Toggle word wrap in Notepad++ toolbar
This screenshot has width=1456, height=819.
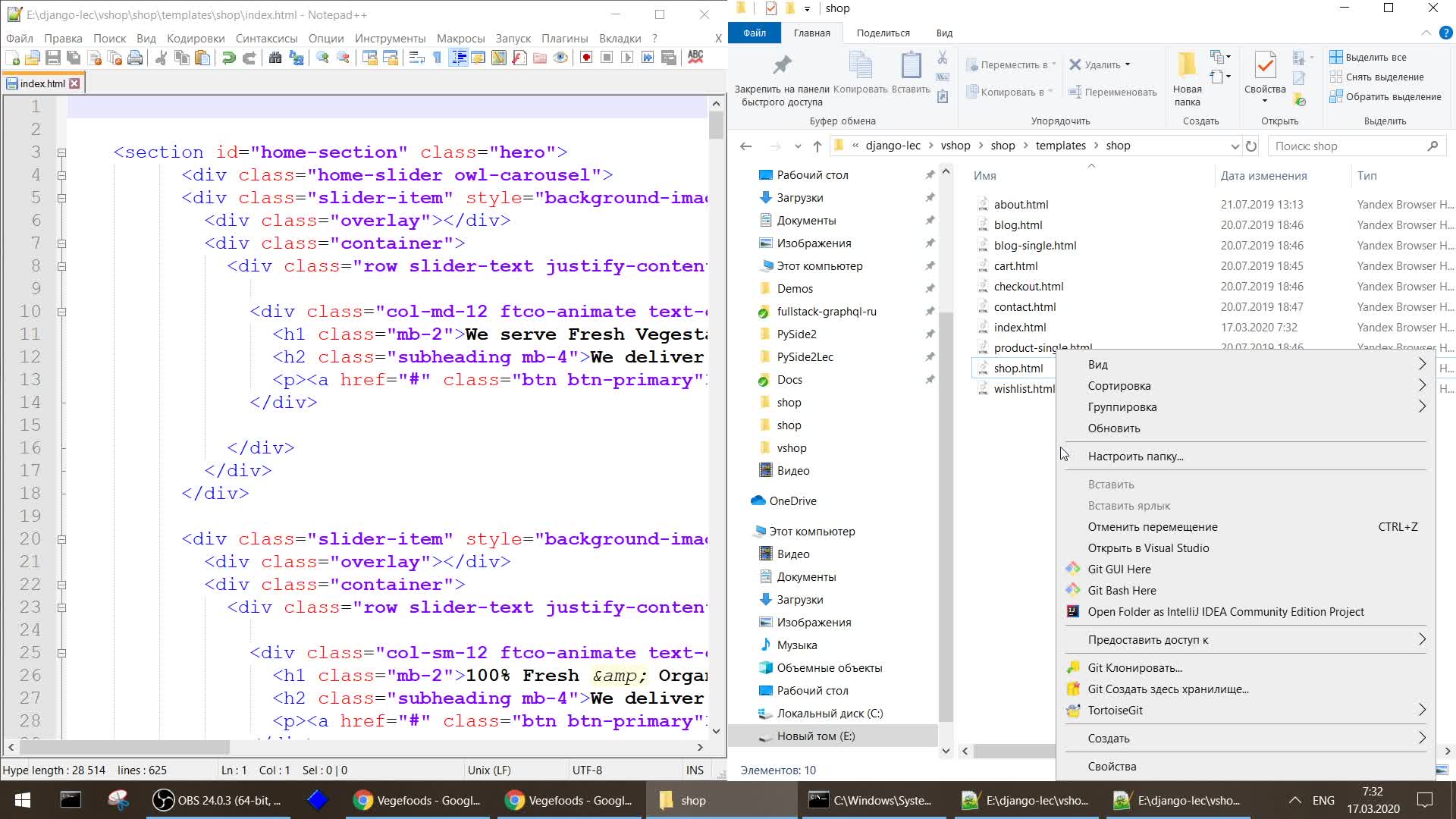416,58
